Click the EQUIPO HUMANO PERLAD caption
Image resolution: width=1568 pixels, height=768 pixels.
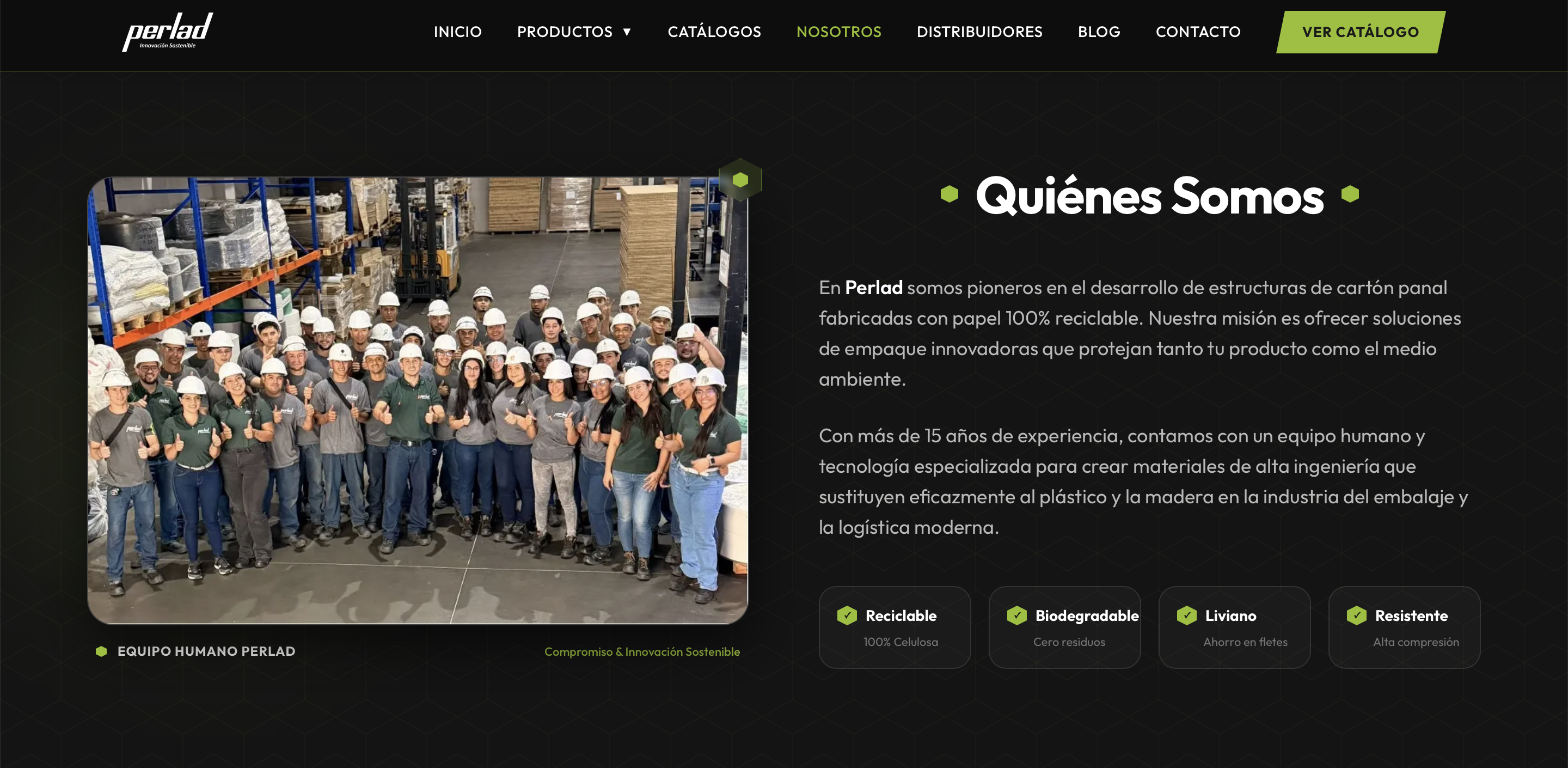coord(206,651)
